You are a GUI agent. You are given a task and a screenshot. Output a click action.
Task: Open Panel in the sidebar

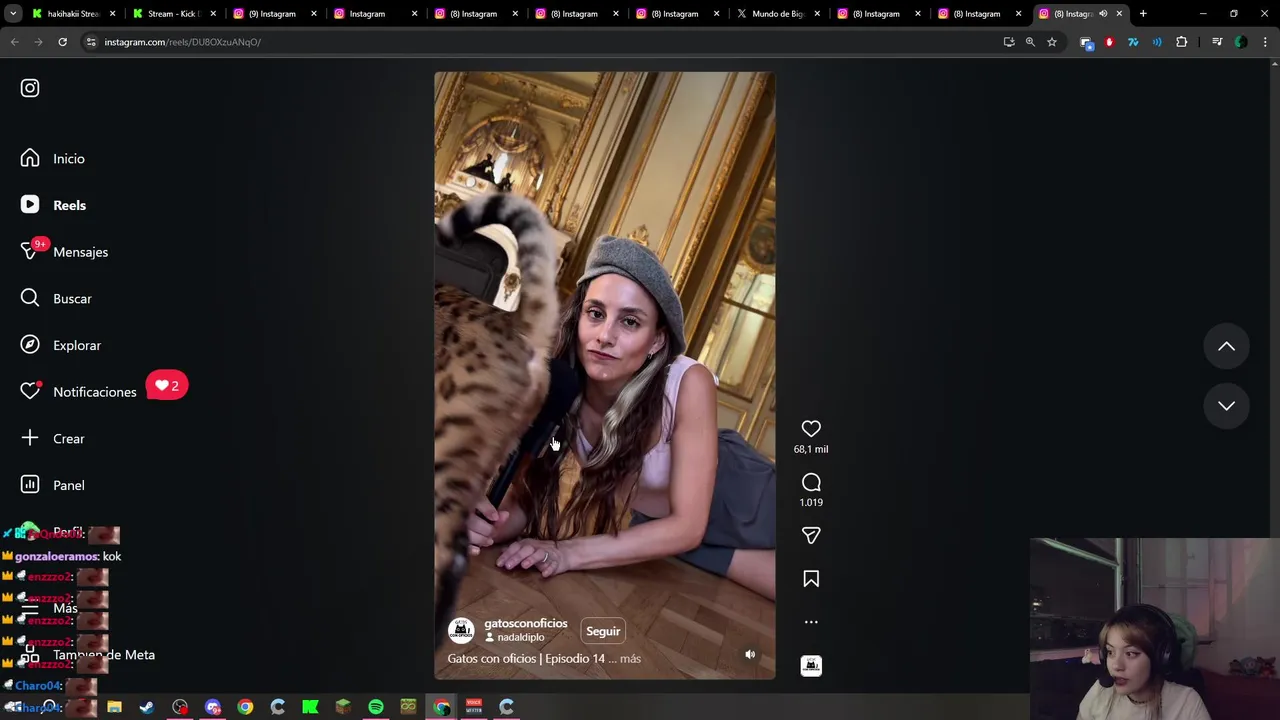tap(53, 485)
